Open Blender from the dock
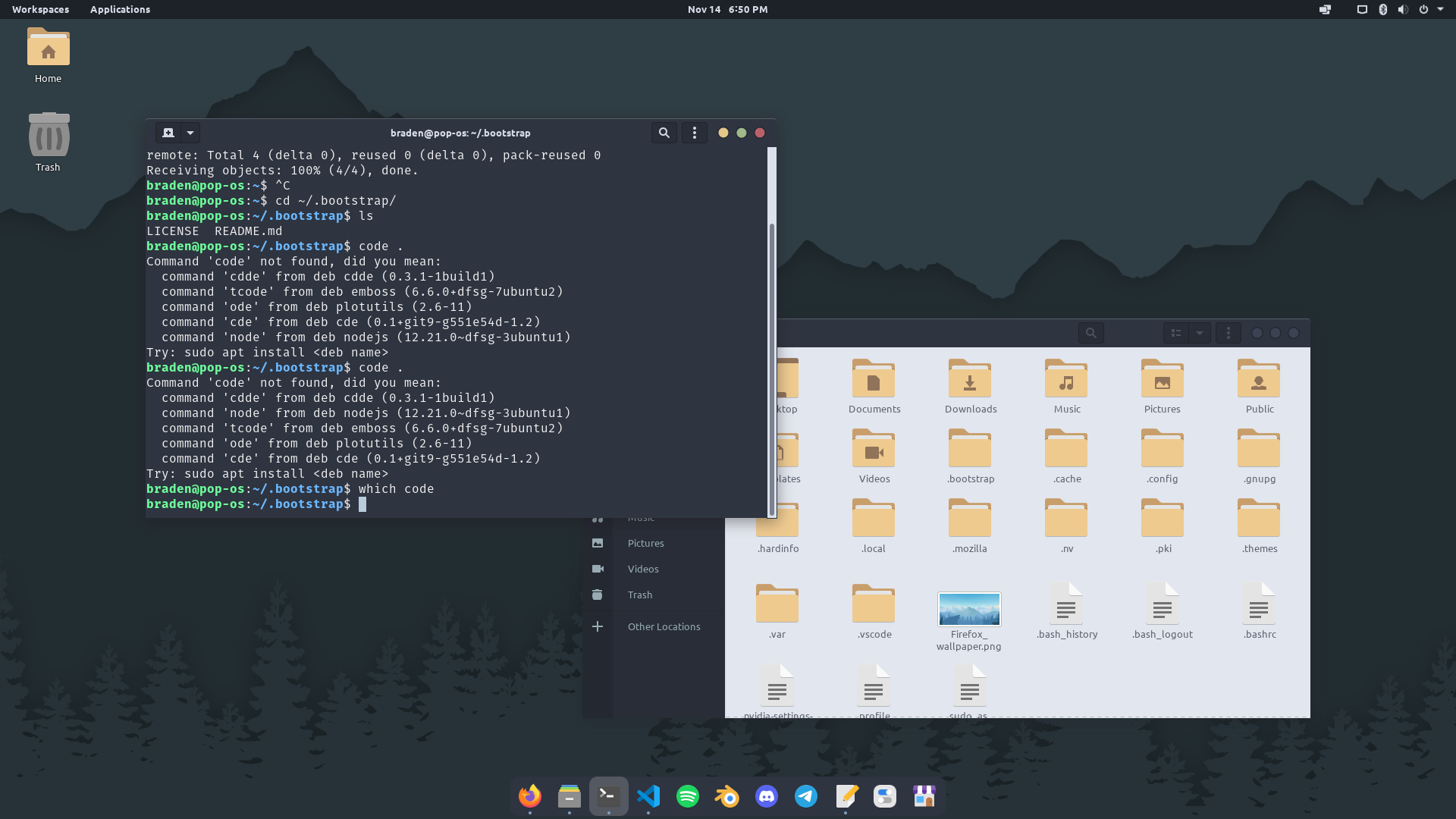 click(x=727, y=796)
